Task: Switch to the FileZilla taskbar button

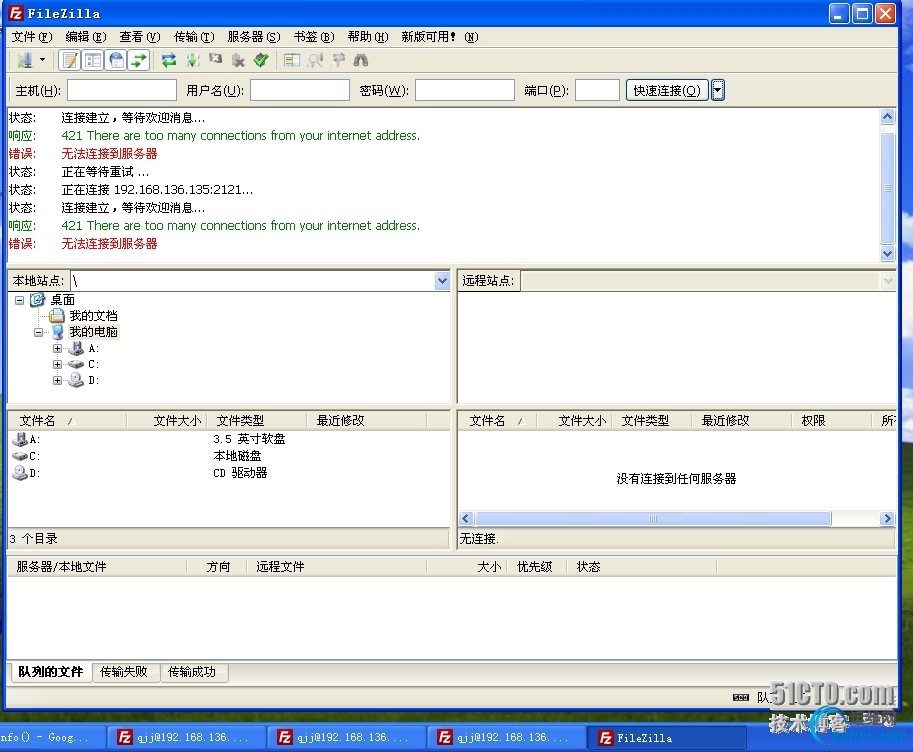Action: pos(667,738)
